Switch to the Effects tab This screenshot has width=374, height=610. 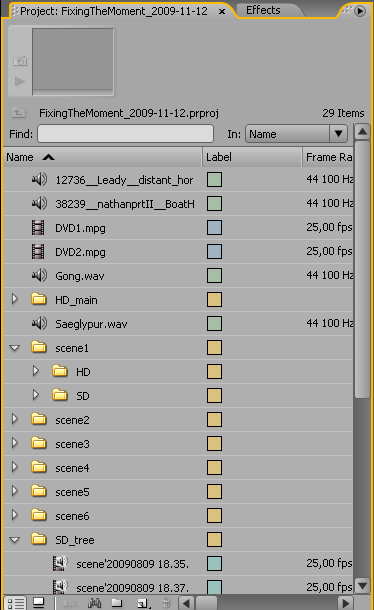click(263, 10)
